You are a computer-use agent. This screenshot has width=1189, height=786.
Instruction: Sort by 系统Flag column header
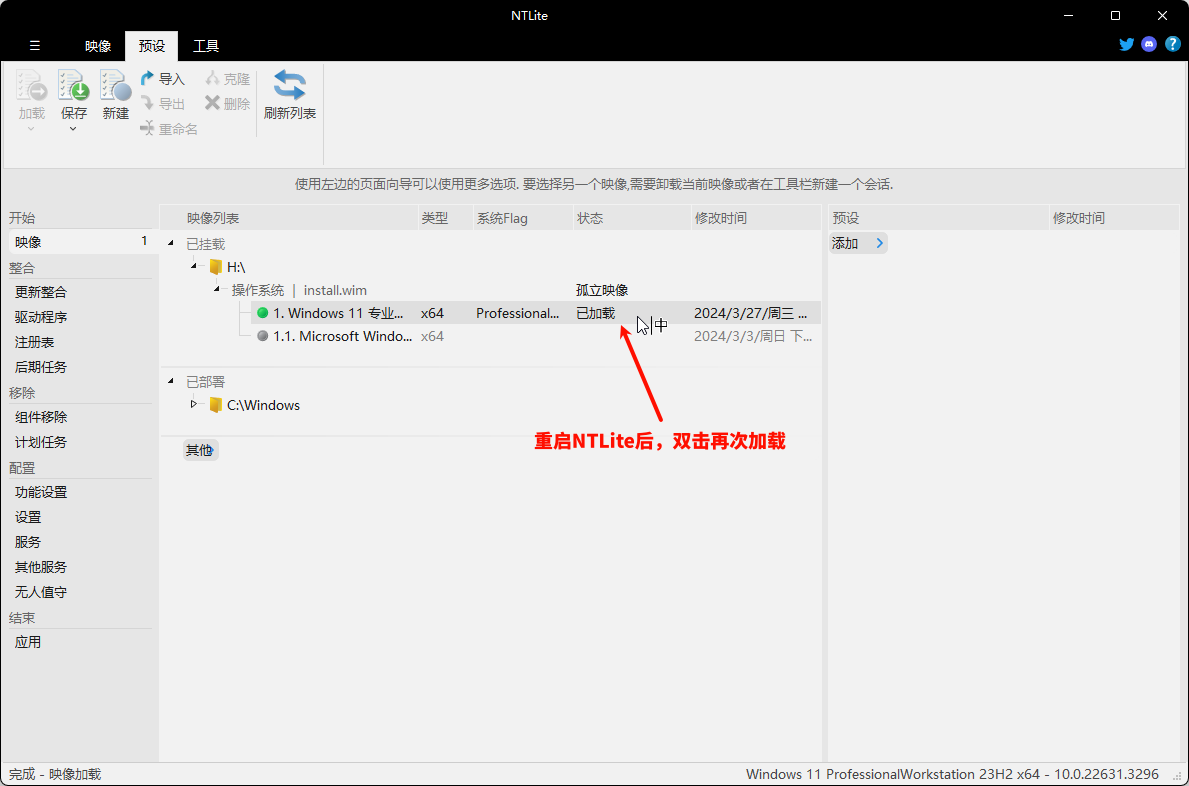pos(523,218)
